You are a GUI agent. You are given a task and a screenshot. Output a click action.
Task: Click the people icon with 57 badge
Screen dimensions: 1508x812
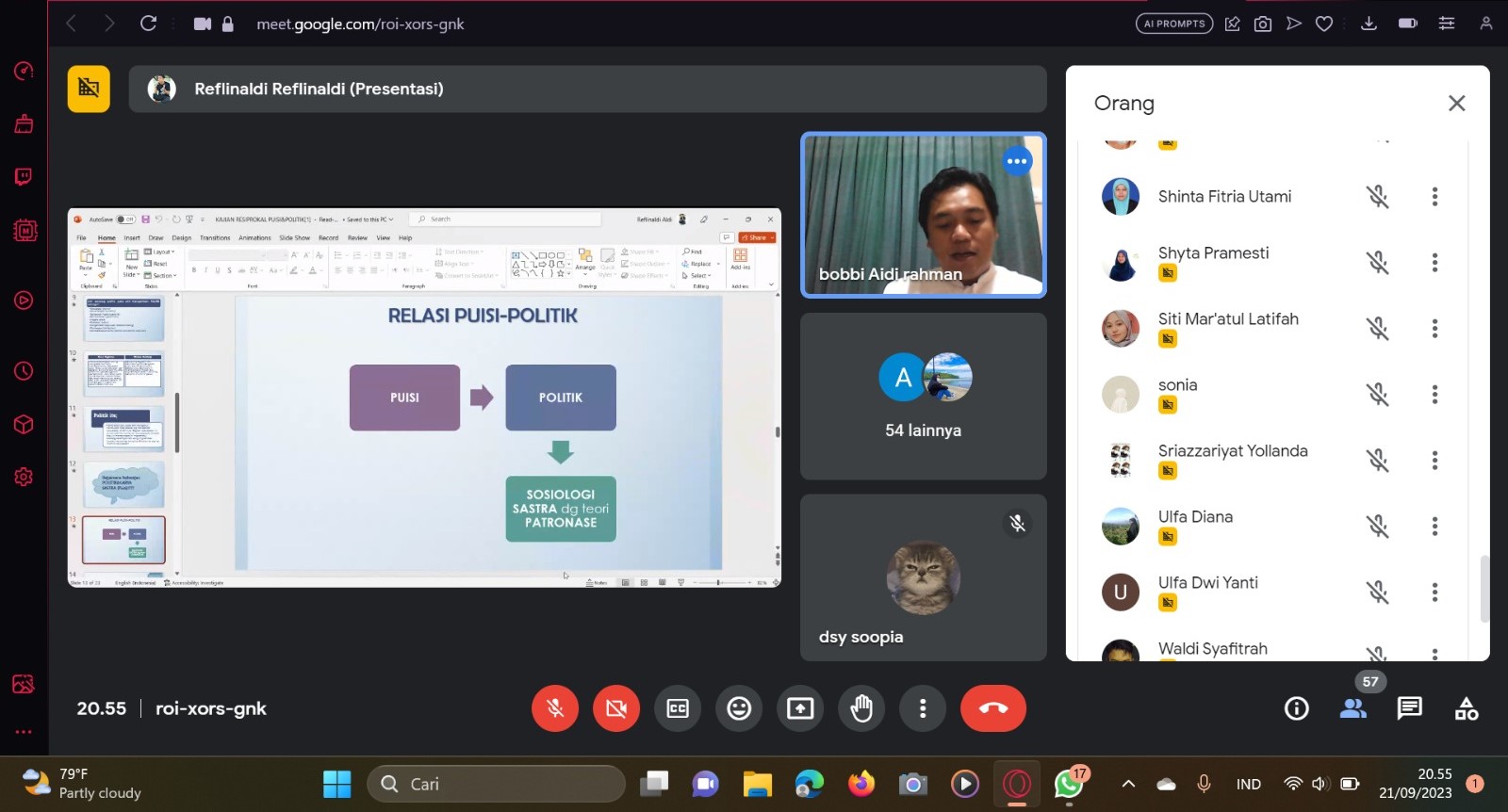pyautogui.click(x=1353, y=708)
